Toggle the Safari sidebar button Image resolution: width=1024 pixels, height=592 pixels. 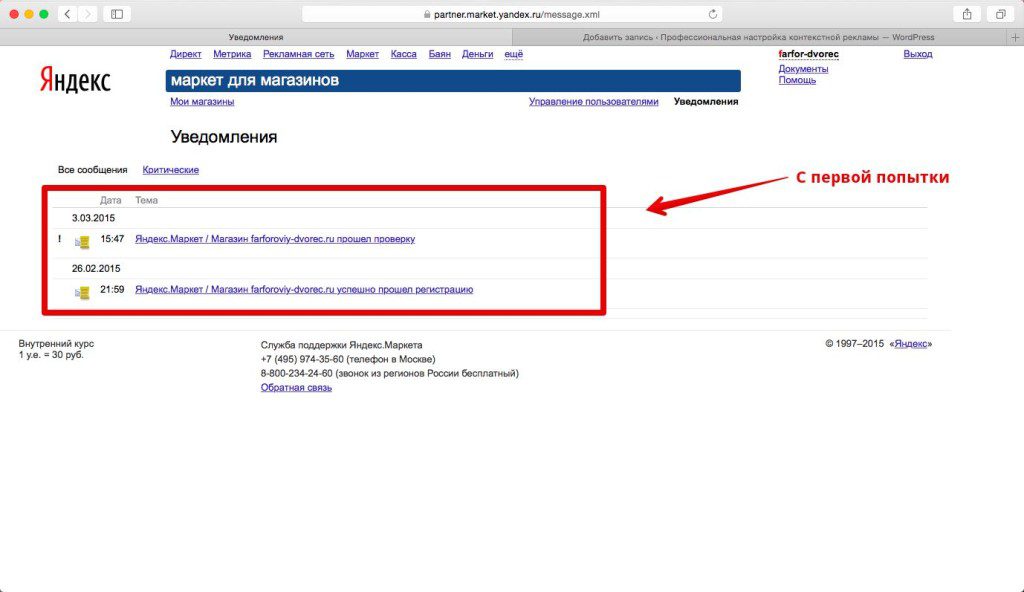pyautogui.click(x=117, y=14)
